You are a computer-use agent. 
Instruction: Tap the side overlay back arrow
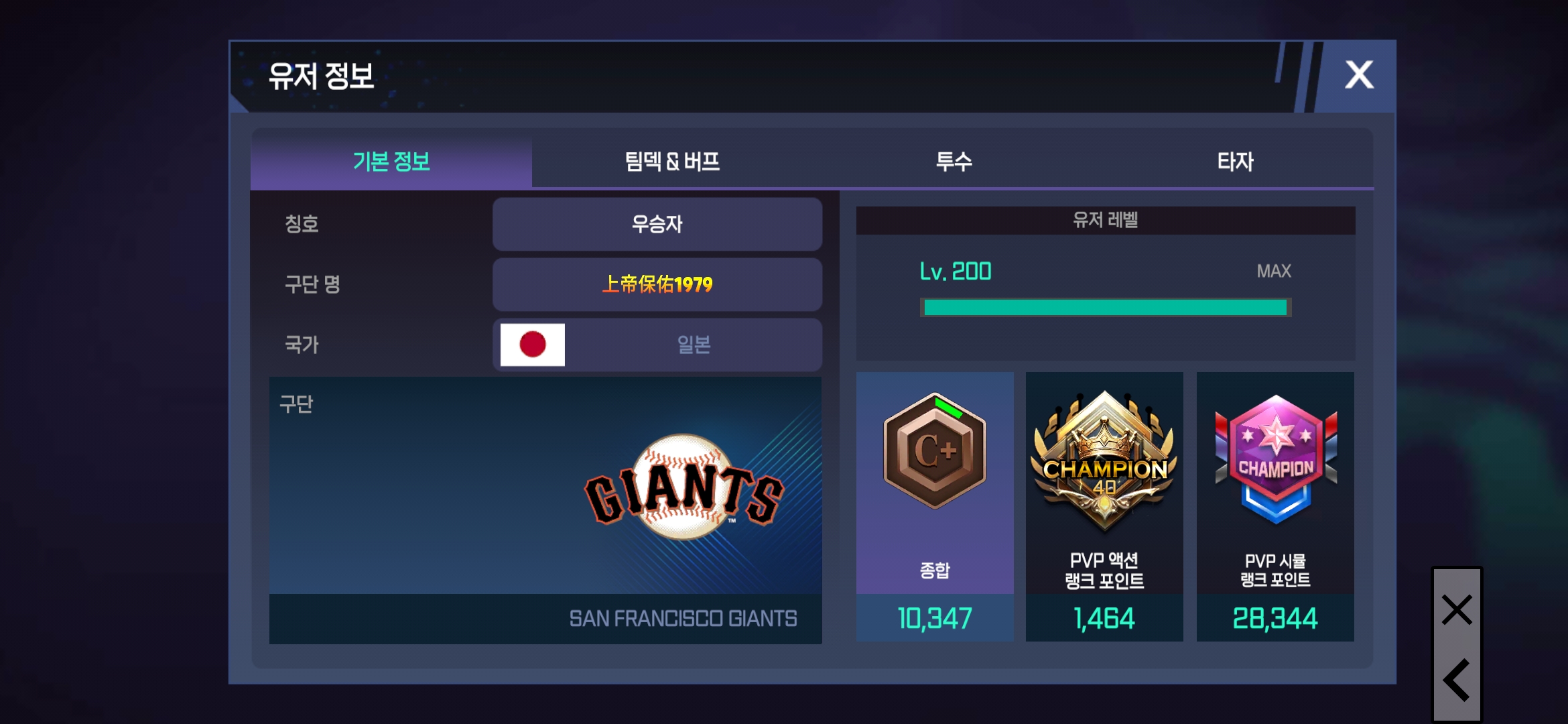tap(1457, 680)
